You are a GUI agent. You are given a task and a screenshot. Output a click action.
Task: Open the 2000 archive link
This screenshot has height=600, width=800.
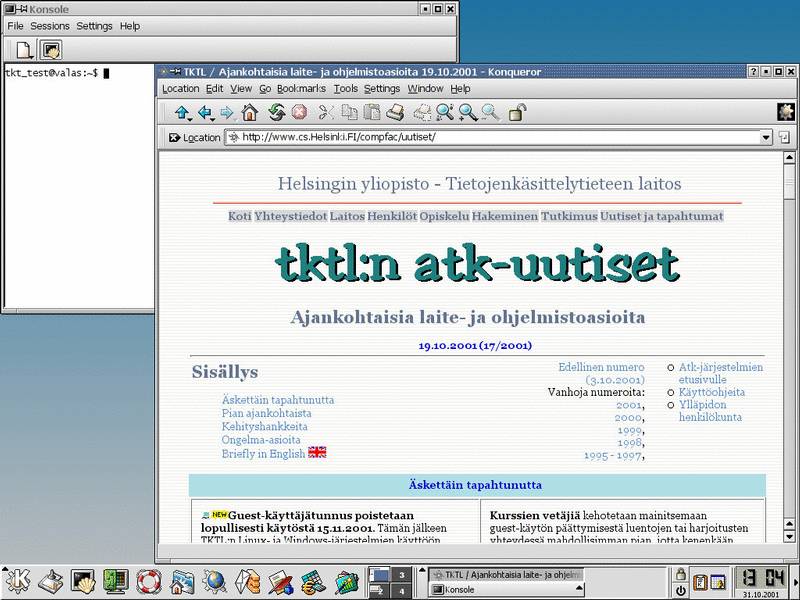pyautogui.click(x=628, y=418)
